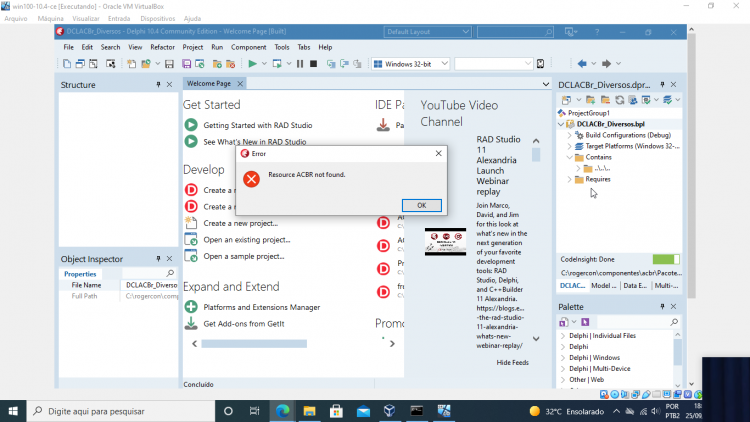Open VirtualBox from the Windows taskbar
The height and width of the screenshot is (422, 750).
click(x=389, y=411)
